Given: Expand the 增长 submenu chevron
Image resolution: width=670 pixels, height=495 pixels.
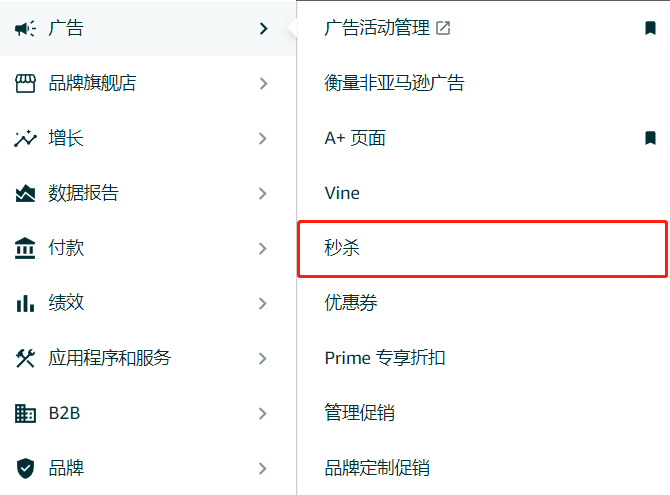Looking at the screenshot, I should [x=263, y=138].
